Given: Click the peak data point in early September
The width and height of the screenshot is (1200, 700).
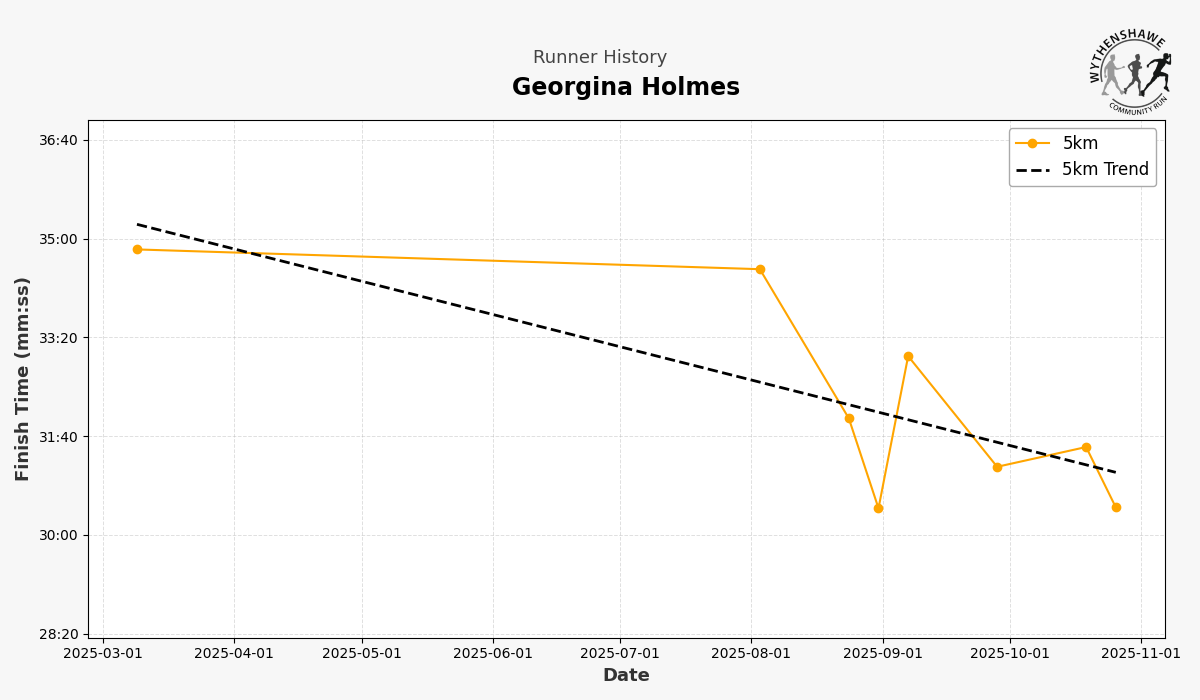Looking at the screenshot, I should point(908,356).
